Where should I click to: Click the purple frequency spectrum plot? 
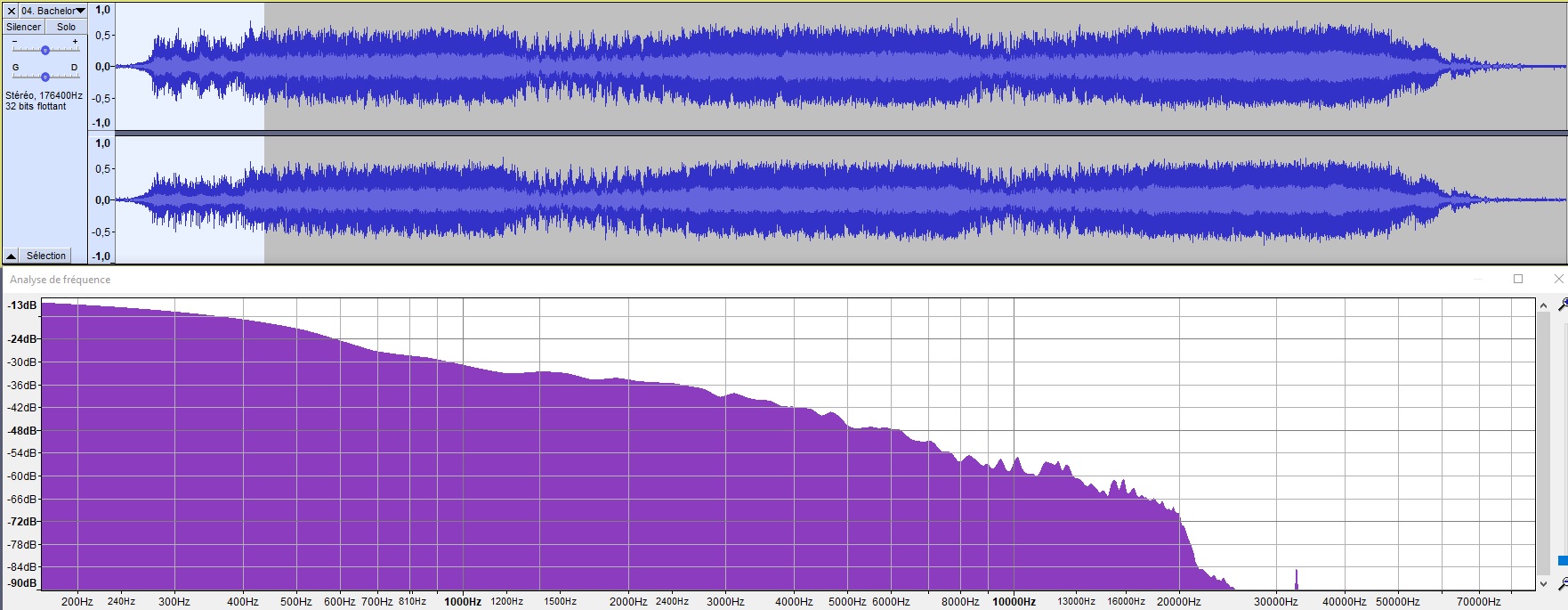click(788, 444)
